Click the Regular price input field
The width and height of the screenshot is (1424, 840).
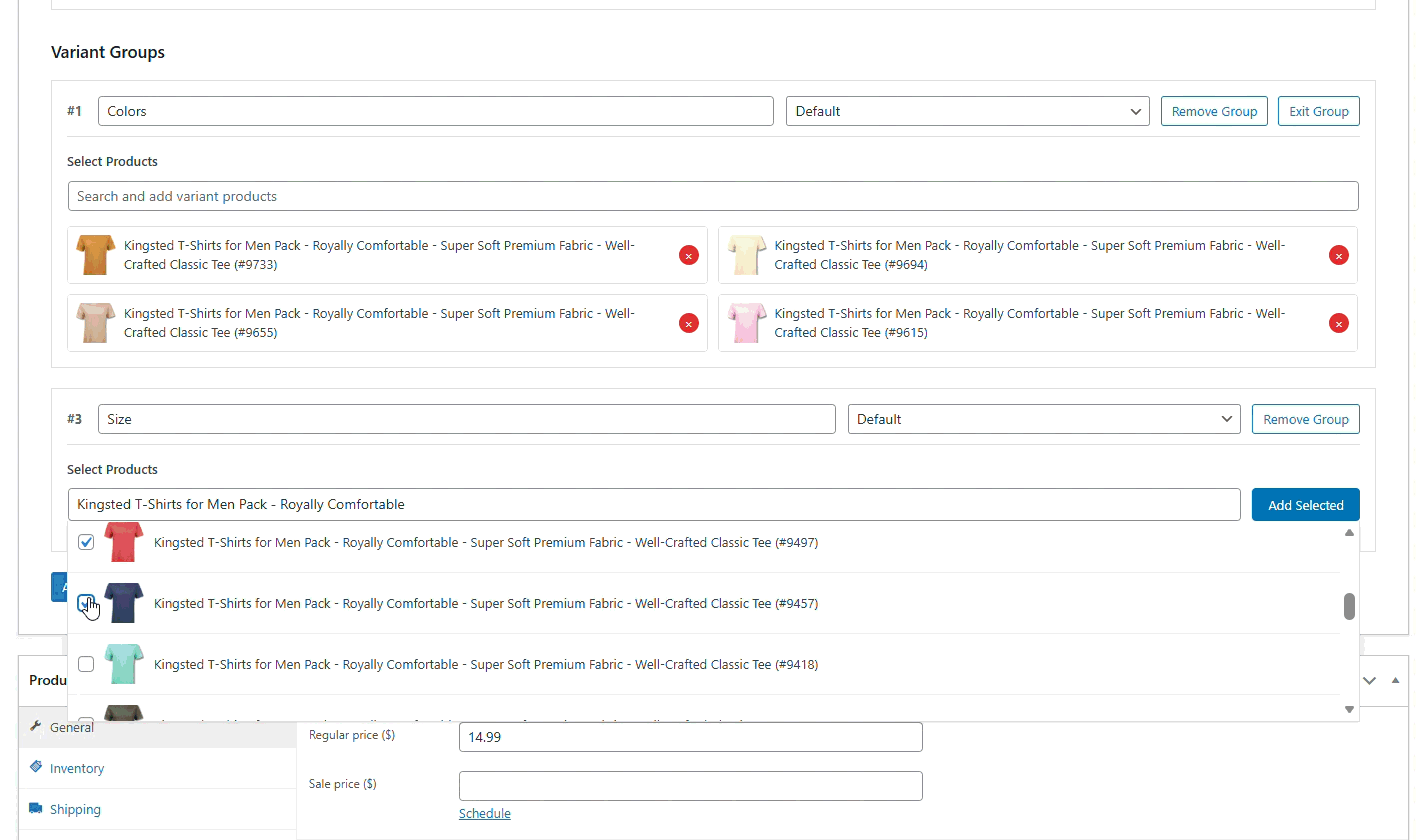[690, 737]
